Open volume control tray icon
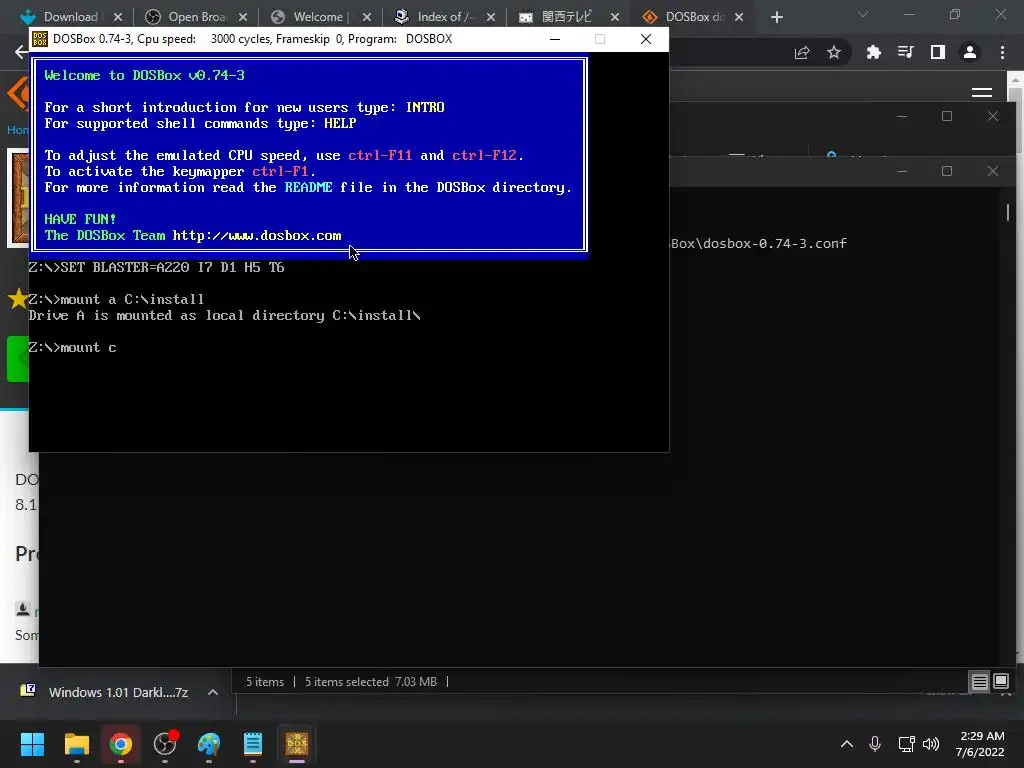 [x=931, y=744]
